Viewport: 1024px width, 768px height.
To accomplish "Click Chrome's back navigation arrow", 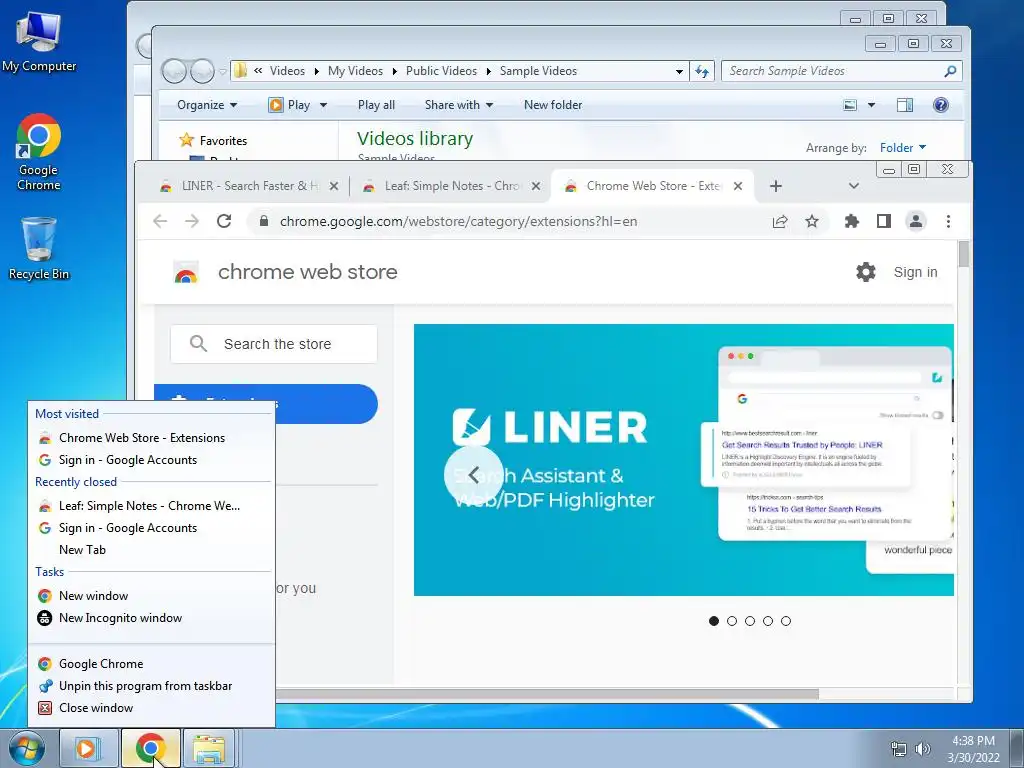I will [x=160, y=221].
